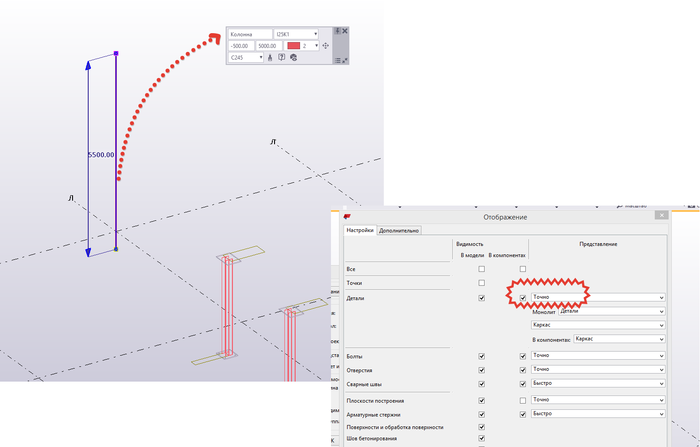
Task: Open the I25K1 profile dropdown
Action: coord(296,34)
